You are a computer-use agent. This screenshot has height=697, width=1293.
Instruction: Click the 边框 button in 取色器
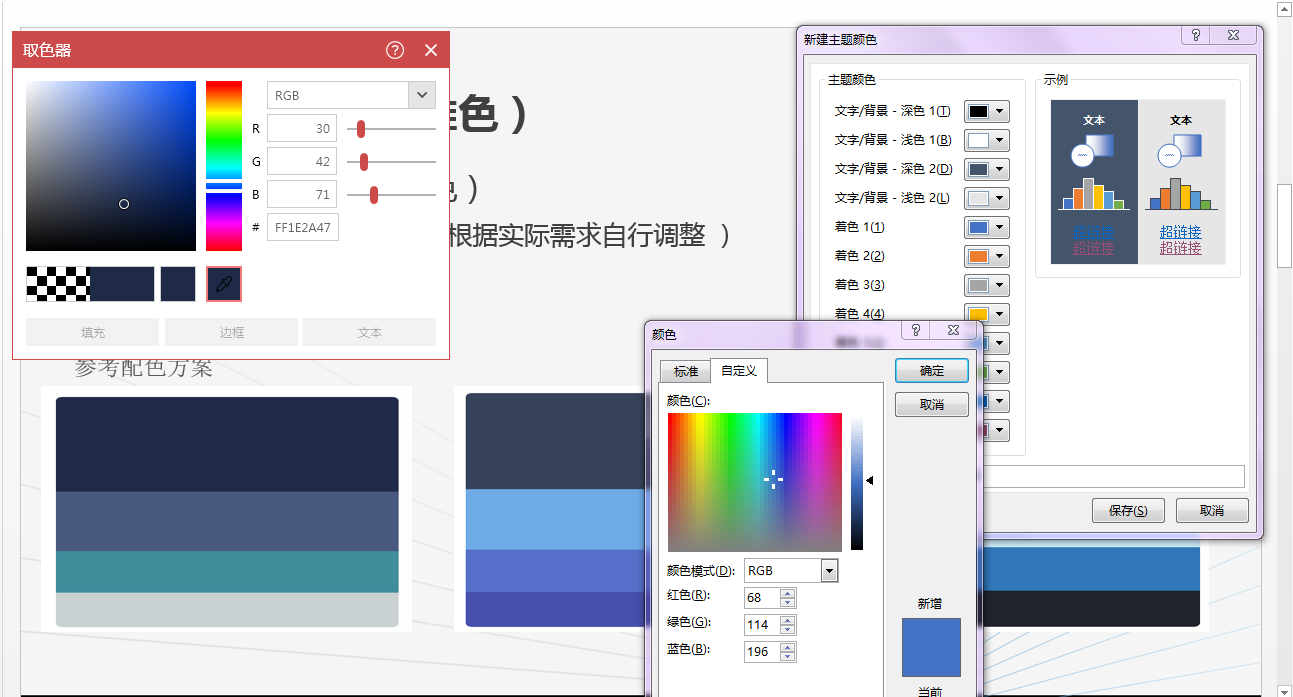click(x=231, y=332)
